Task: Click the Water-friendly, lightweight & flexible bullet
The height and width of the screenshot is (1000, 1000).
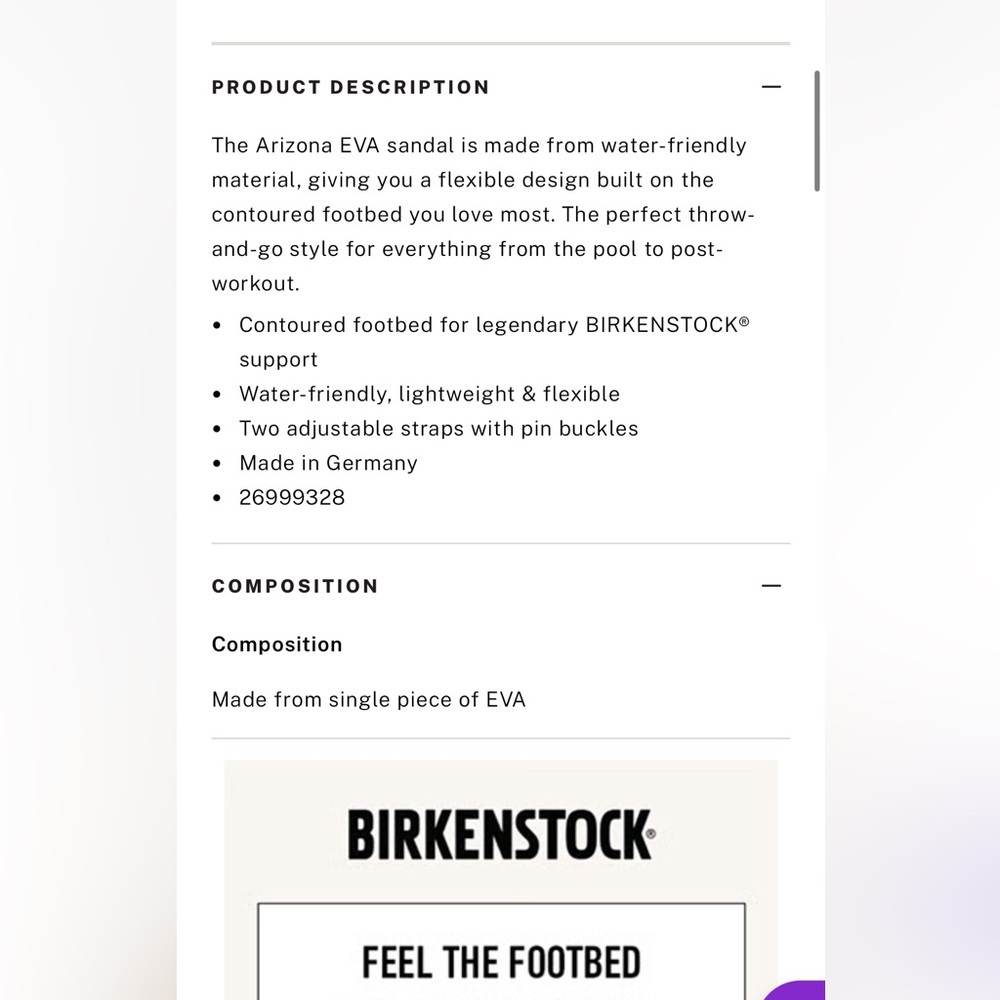Action: click(429, 394)
